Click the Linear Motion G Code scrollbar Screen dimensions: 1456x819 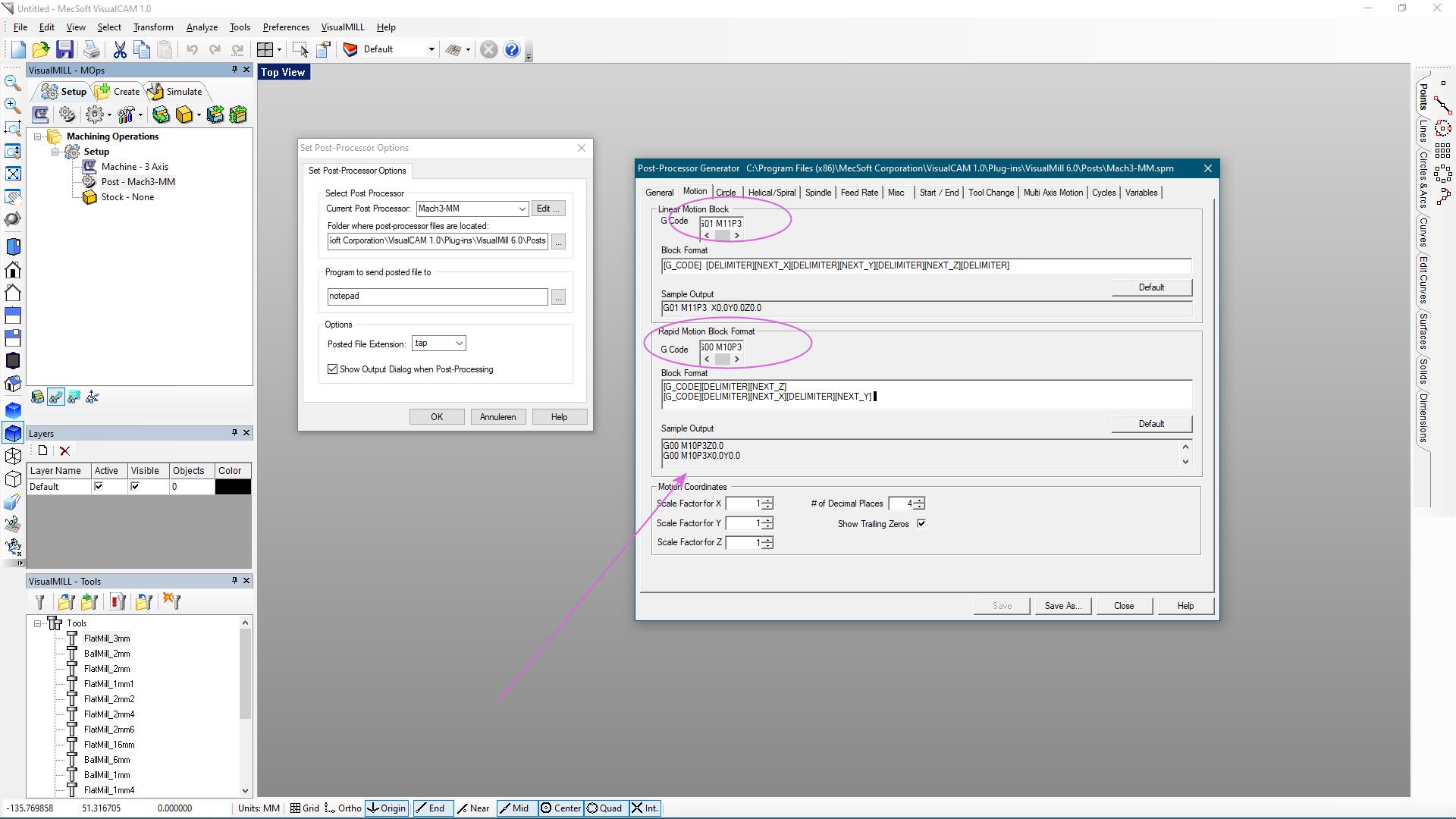(722, 236)
